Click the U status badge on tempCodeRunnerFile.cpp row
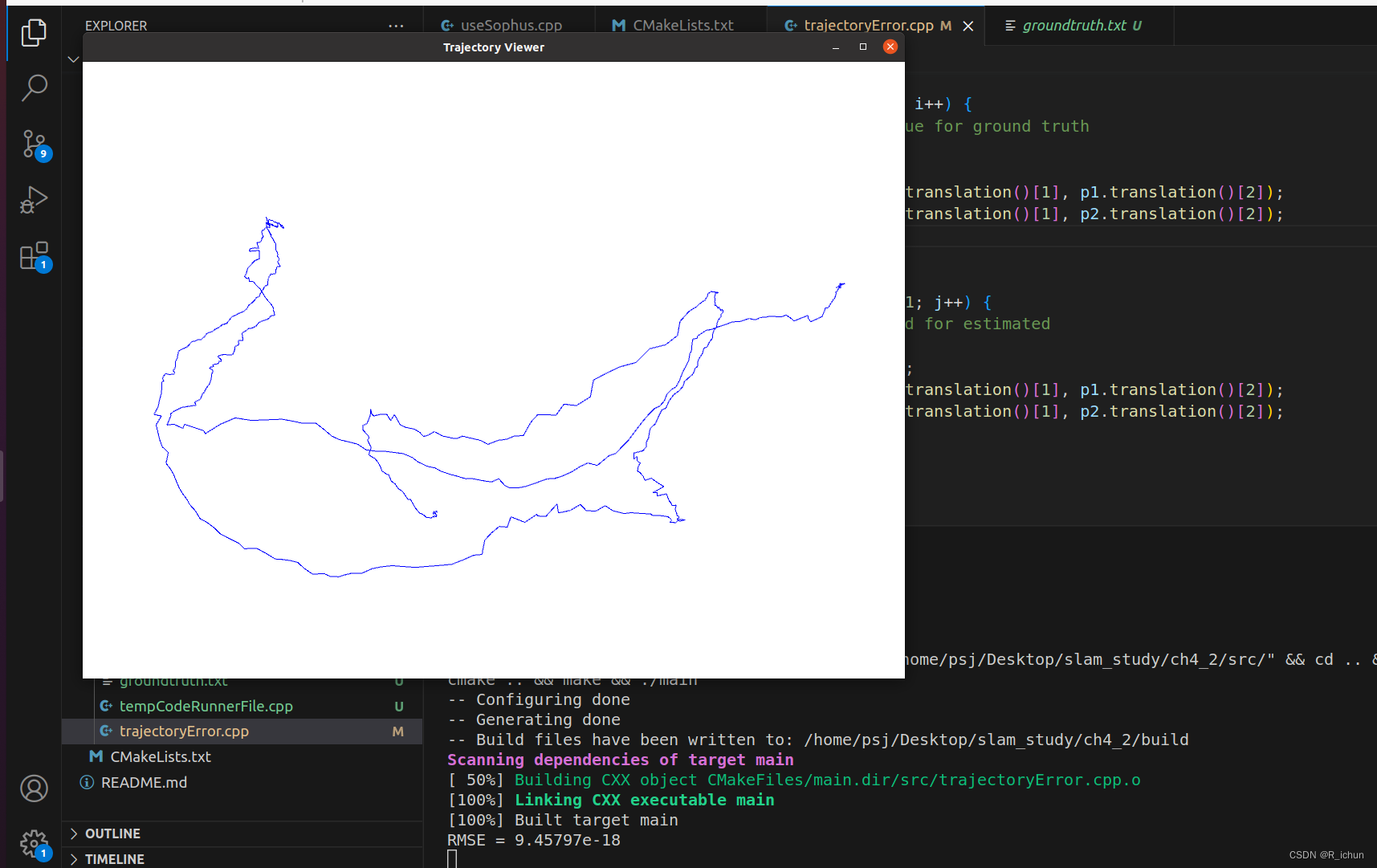 (398, 707)
